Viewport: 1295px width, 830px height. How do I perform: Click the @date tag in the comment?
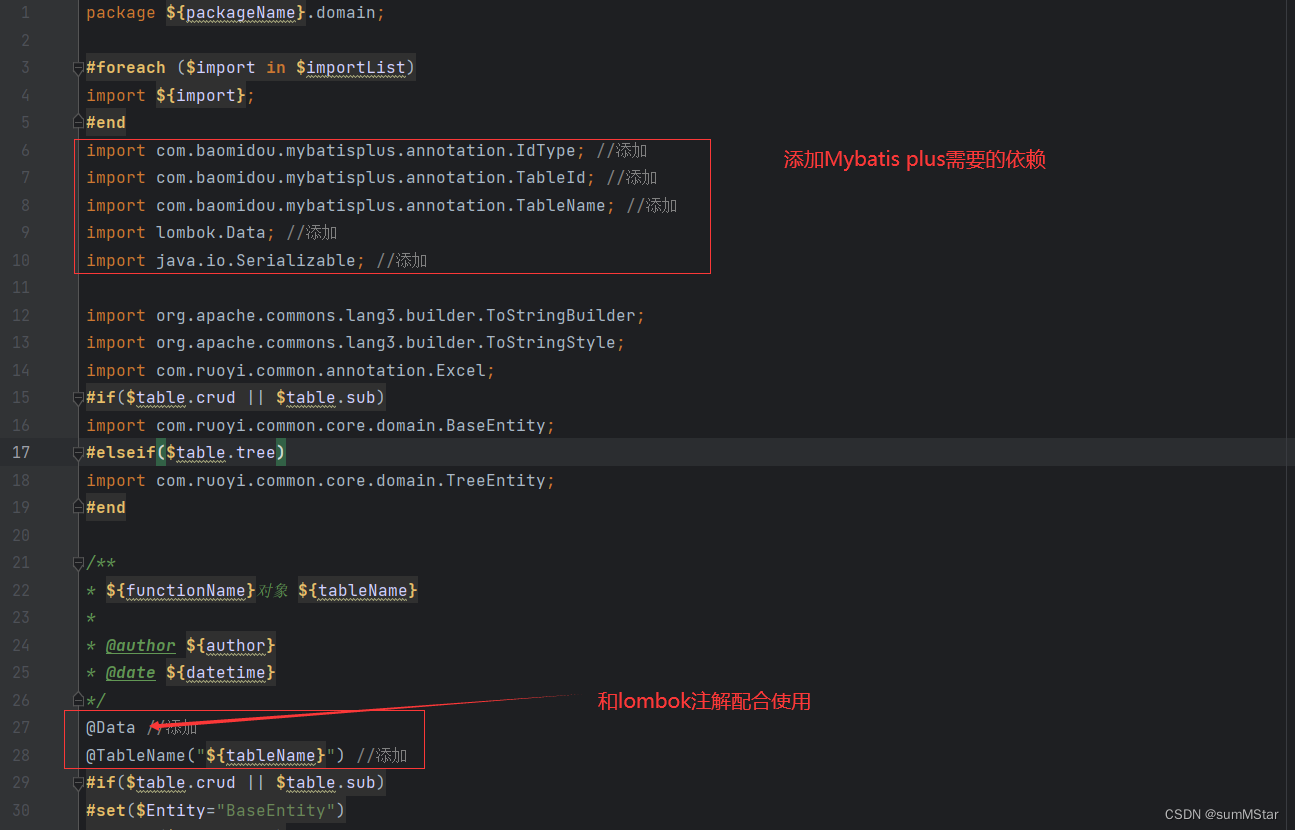pos(131,673)
